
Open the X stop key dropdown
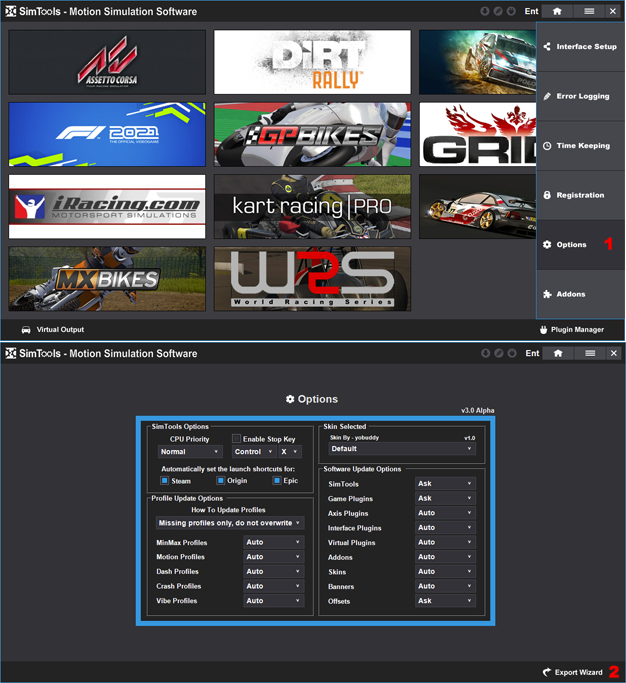click(290, 452)
